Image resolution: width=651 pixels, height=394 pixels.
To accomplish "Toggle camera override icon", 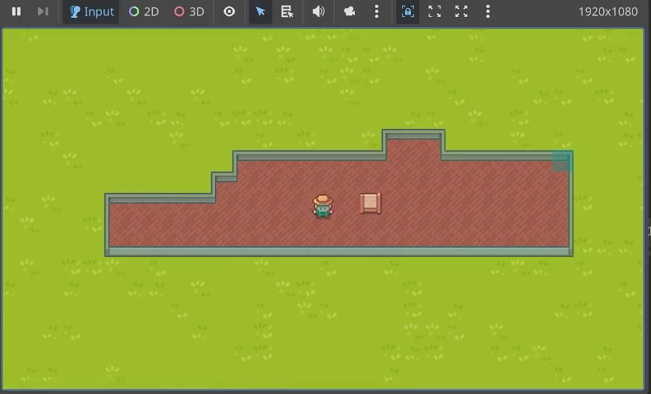I will click(350, 11).
